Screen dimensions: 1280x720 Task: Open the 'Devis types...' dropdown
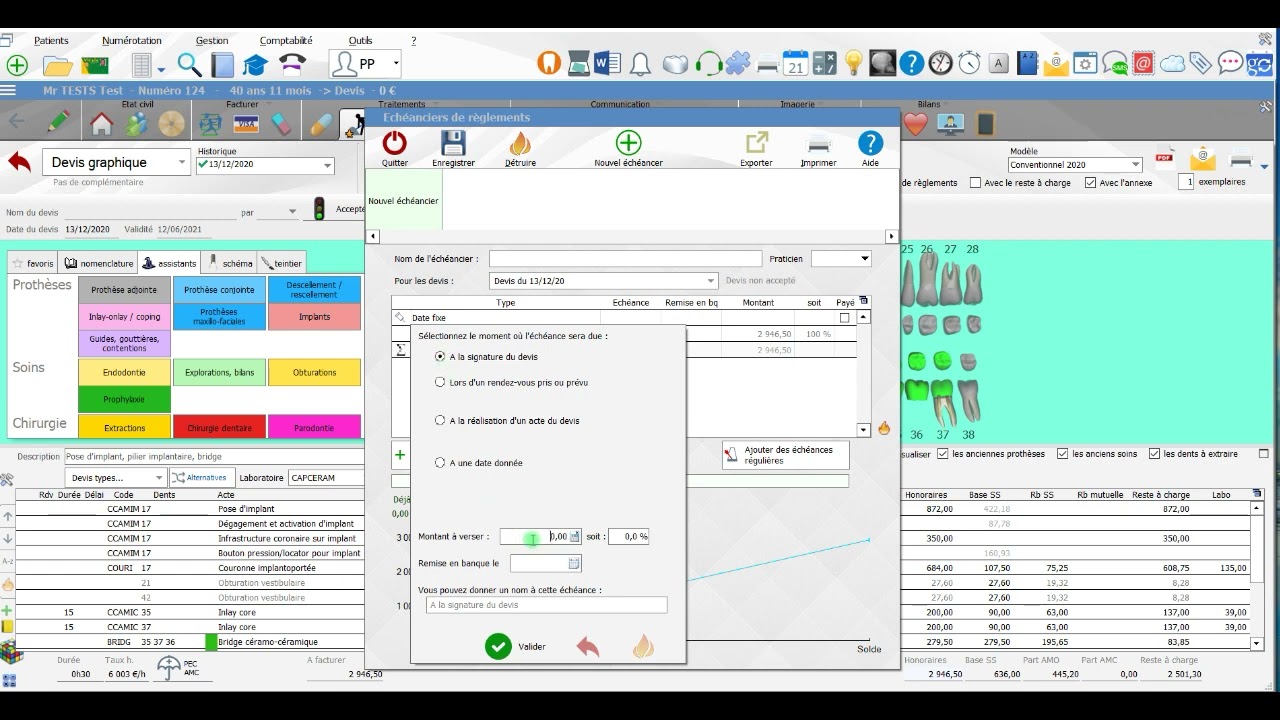(x=157, y=478)
